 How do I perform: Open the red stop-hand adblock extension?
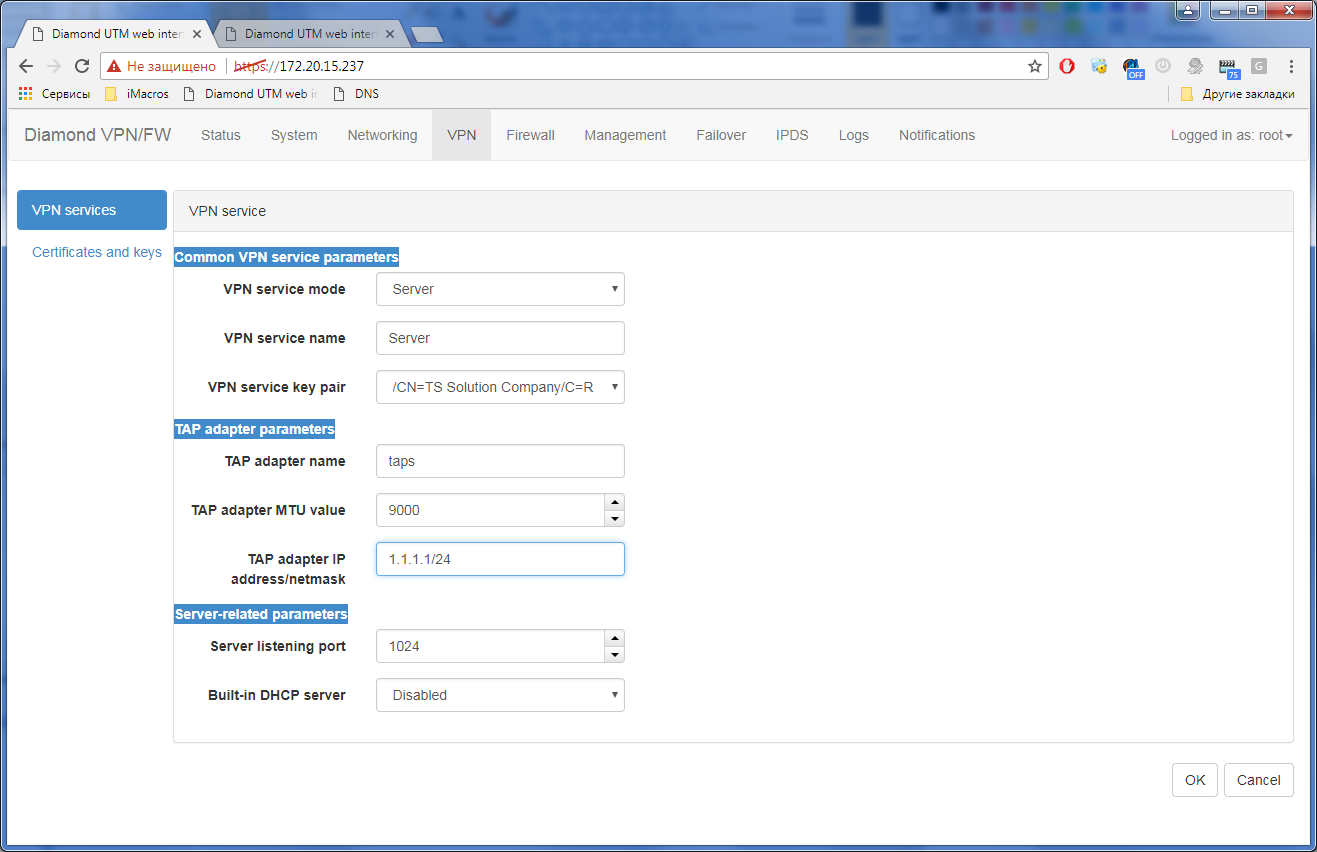[x=1067, y=66]
